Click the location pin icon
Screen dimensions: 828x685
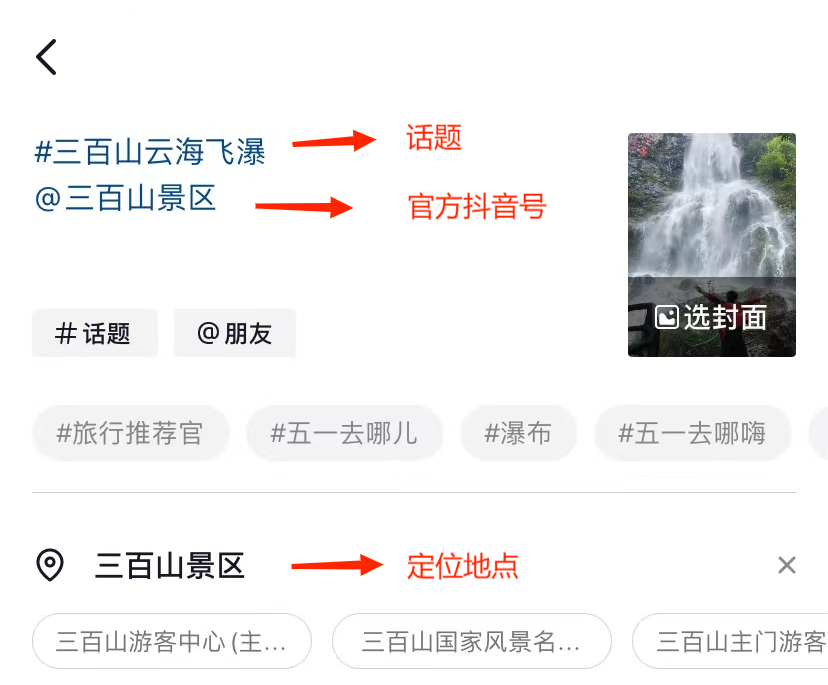(x=50, y=565)
